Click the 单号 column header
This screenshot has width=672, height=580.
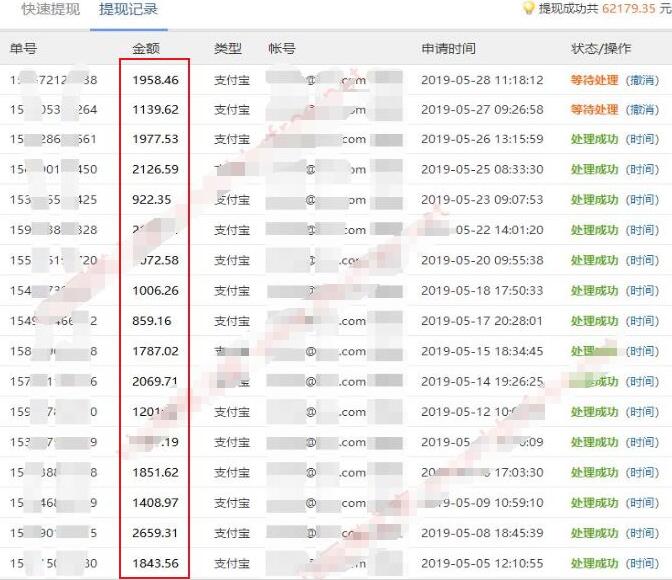pyautogui.click(x=24, y=48)
